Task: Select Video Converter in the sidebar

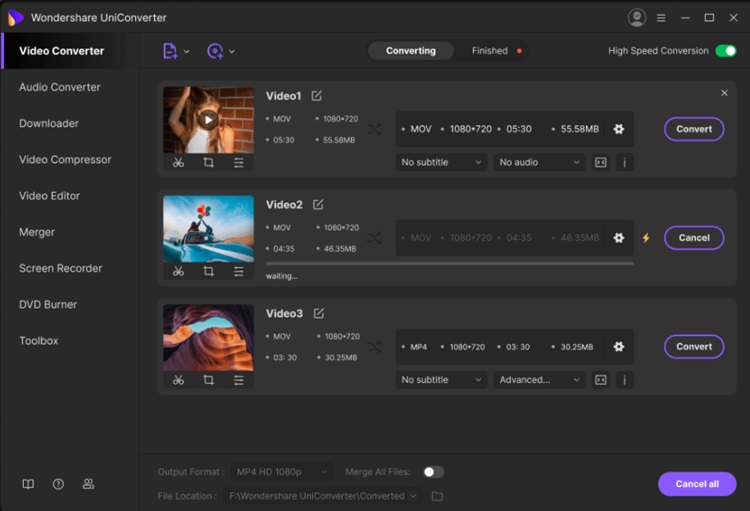Action: pos(61,51)
